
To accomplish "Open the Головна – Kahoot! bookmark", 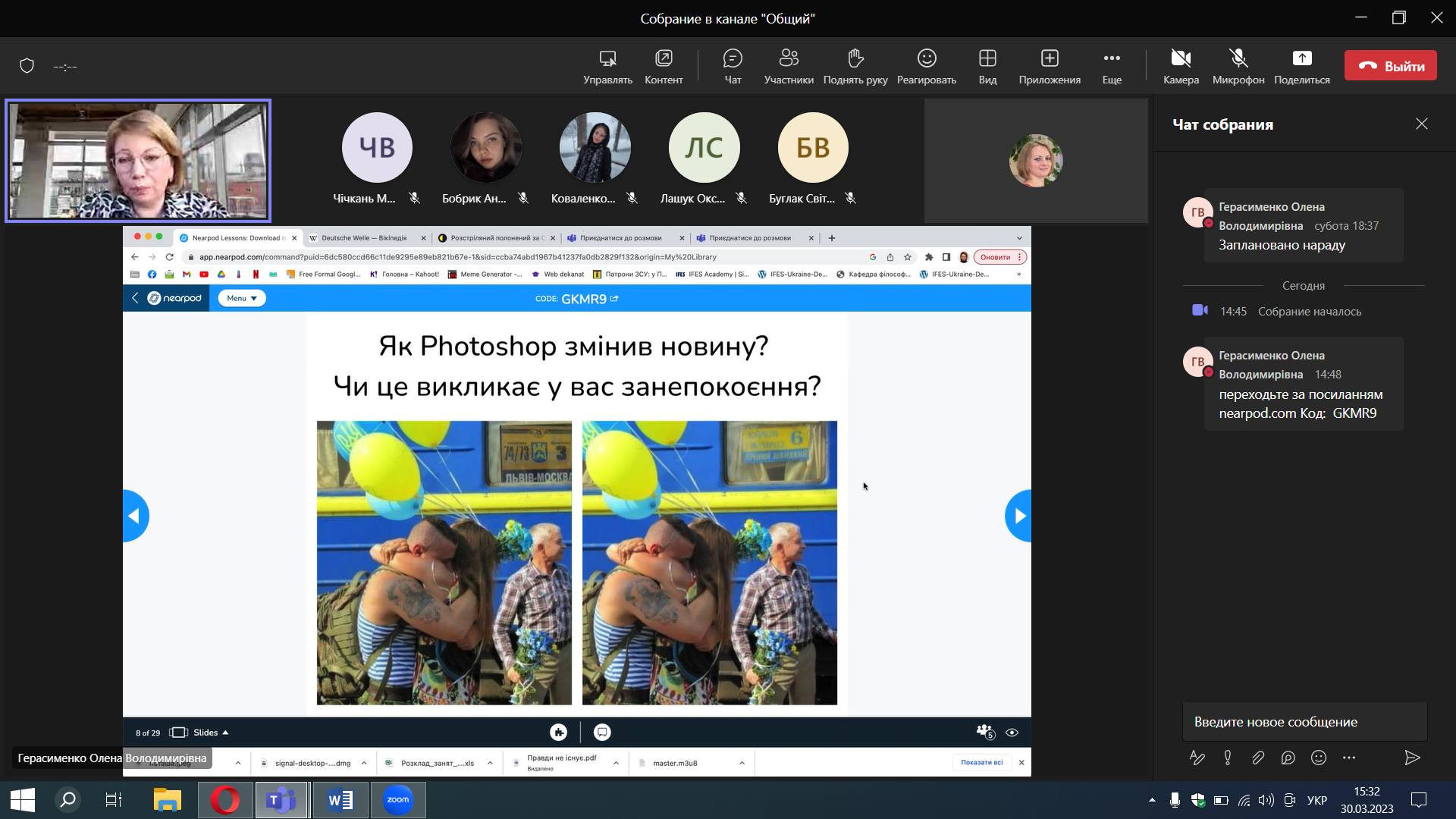I will tap(404, 275).
